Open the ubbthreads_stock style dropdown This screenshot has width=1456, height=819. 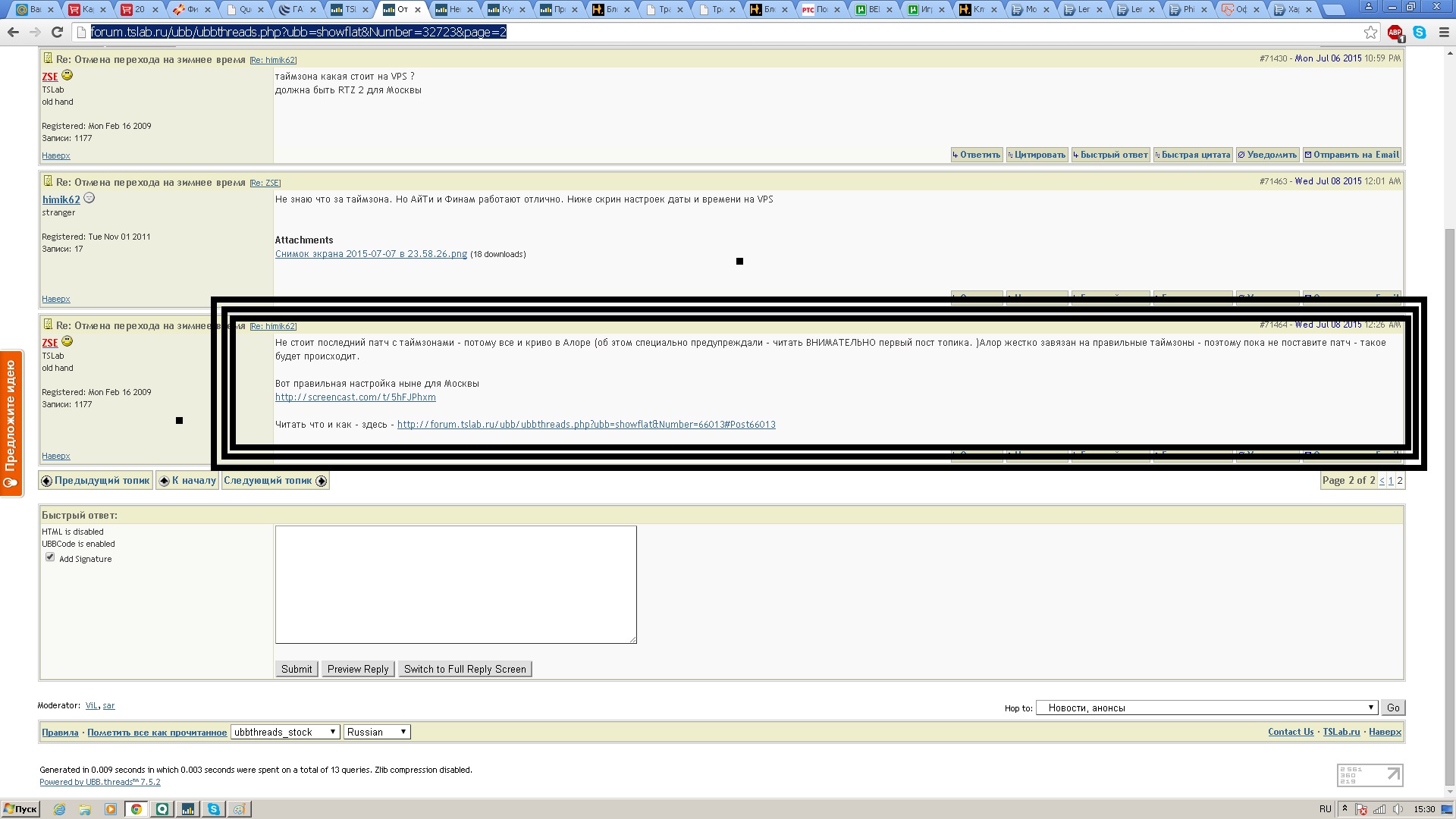(x=285, y=732)
